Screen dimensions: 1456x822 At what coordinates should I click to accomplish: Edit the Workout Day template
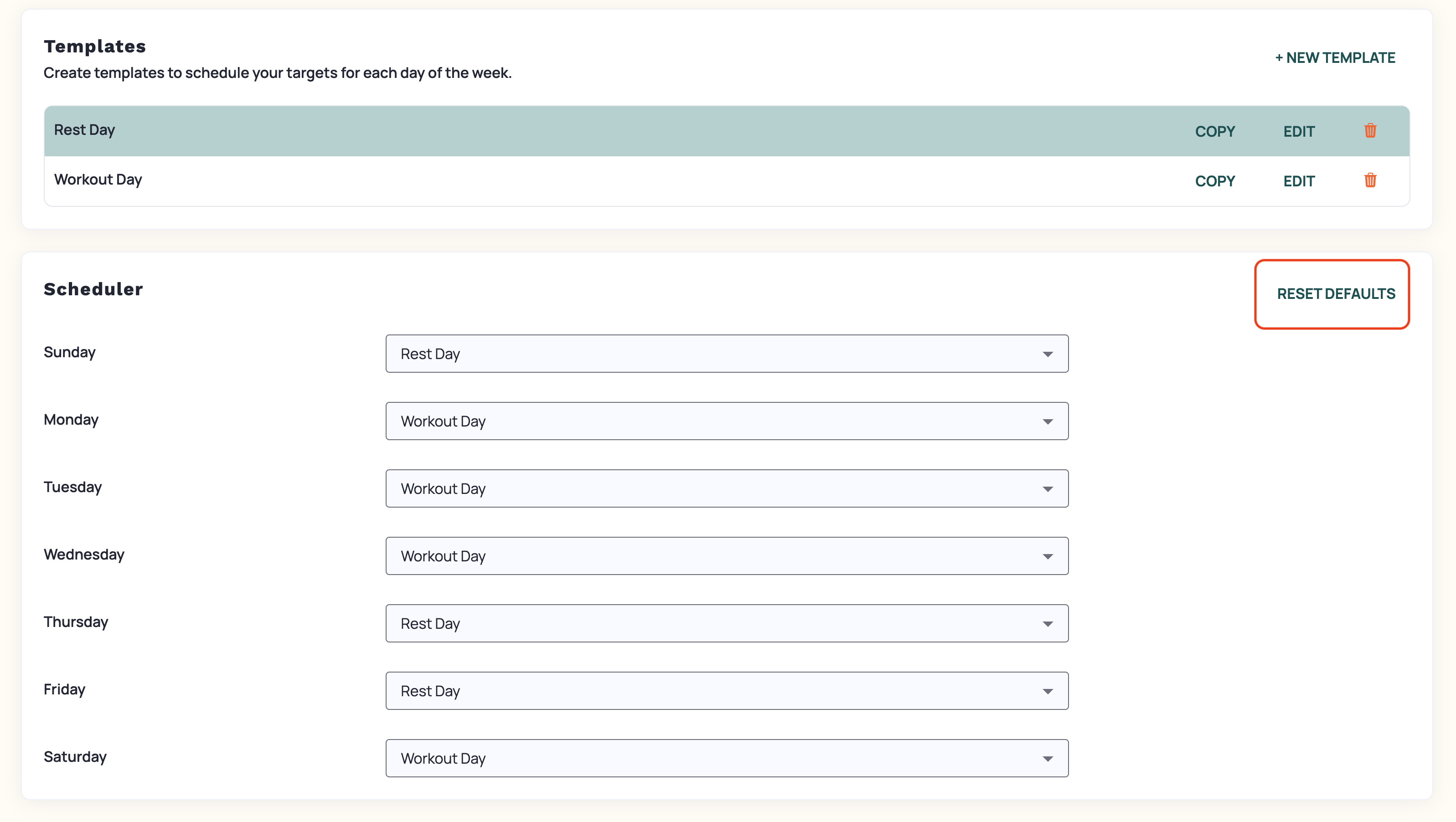pyautogui.click(x=1299, y=181)
